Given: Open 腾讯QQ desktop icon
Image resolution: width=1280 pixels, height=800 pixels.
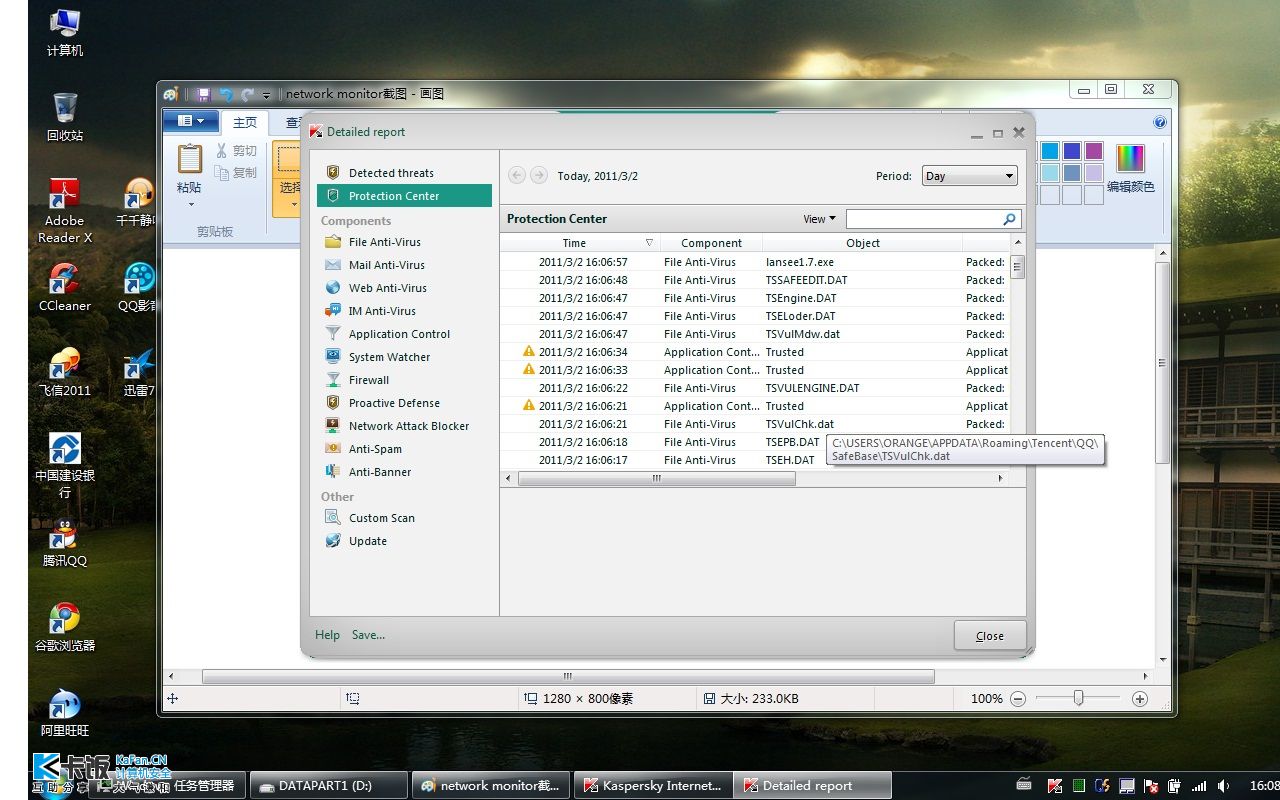Looking at the screenshot, I should click(x=65, y=542).
